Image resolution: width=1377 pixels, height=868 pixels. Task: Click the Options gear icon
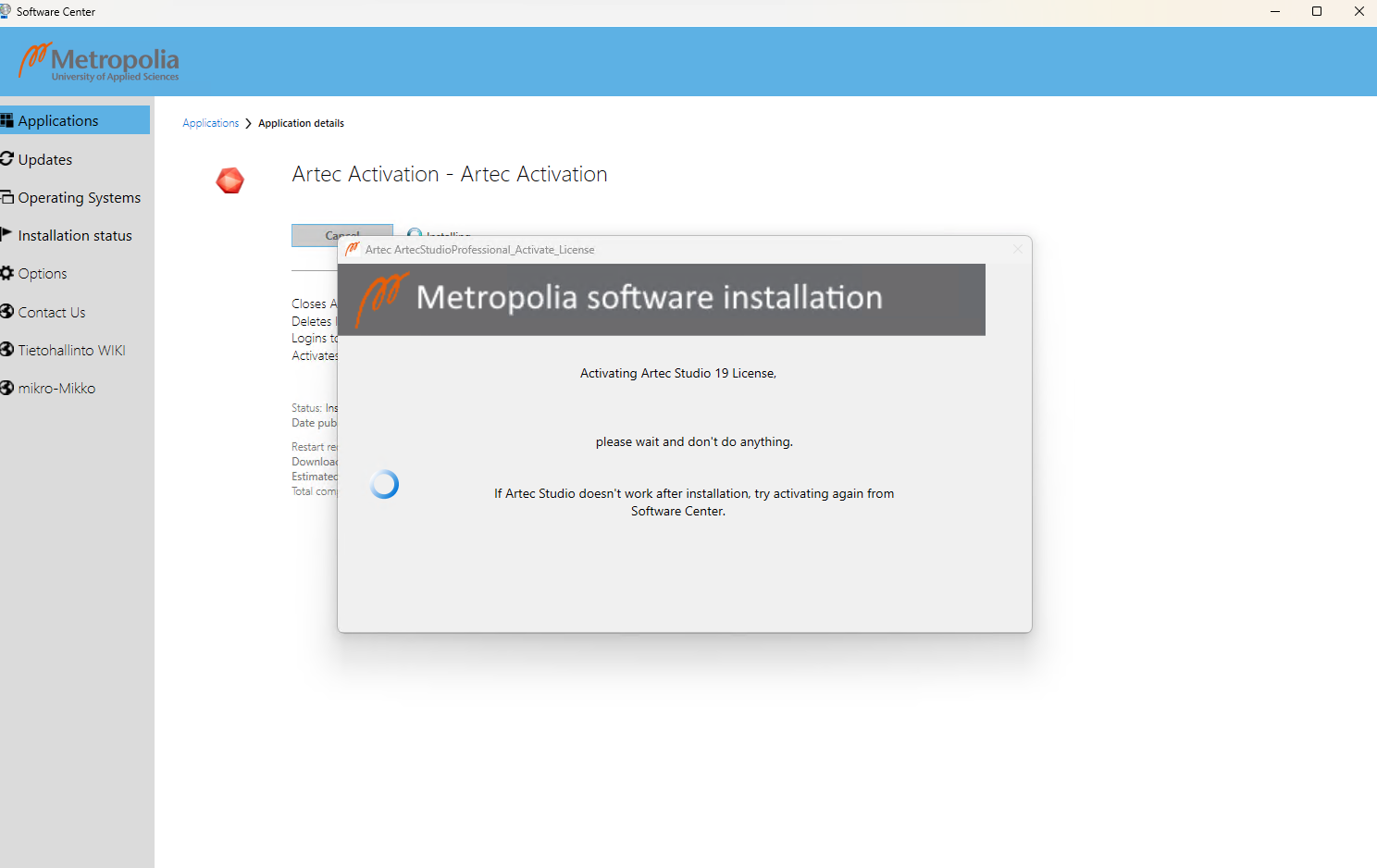(6, 273)
